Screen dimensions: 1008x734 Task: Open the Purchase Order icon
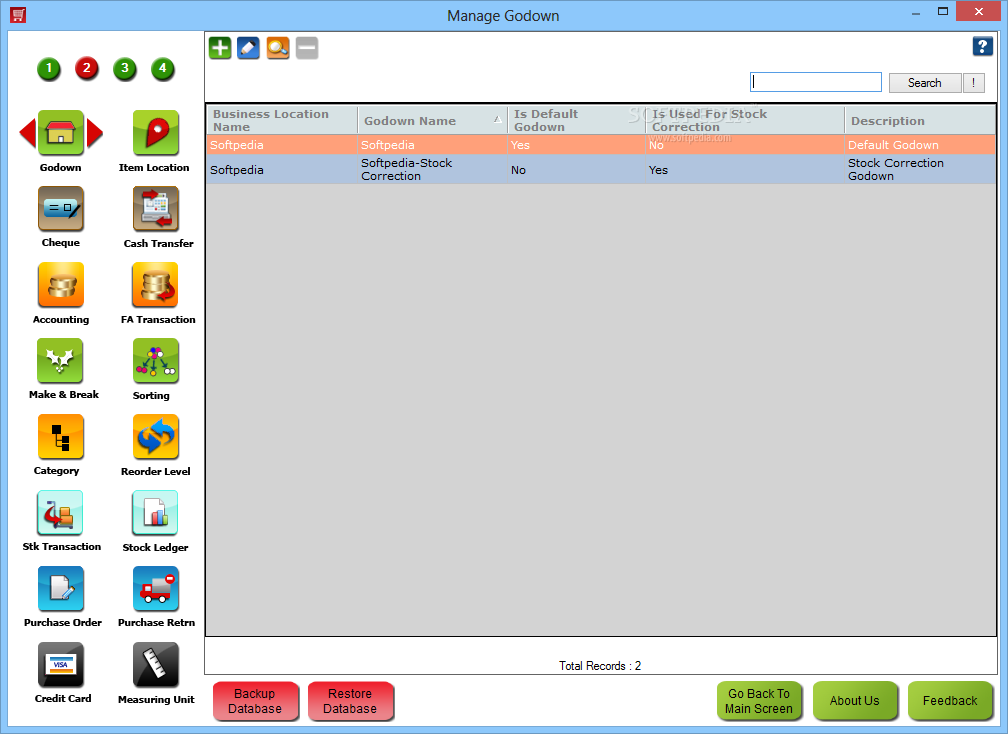[60, 588]
